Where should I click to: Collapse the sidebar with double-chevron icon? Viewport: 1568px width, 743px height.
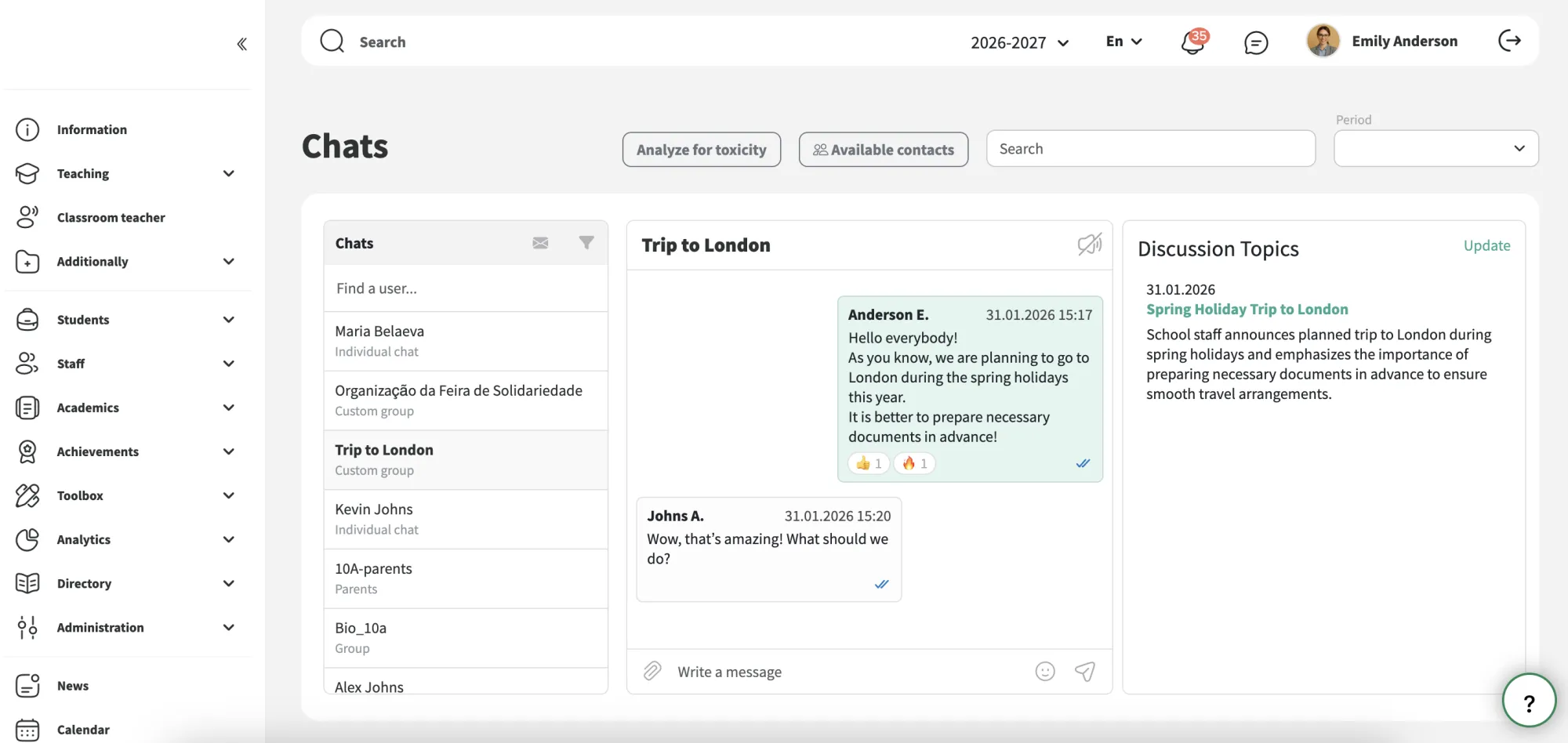tap(242, 44)
